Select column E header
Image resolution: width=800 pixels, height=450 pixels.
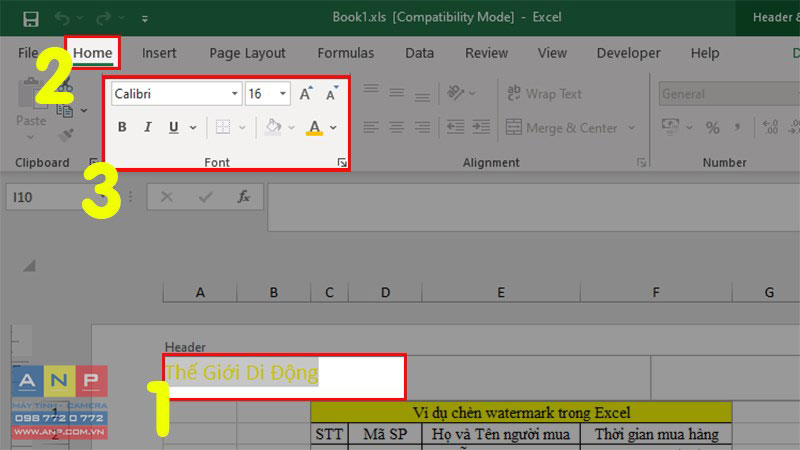tap(501, 292)
